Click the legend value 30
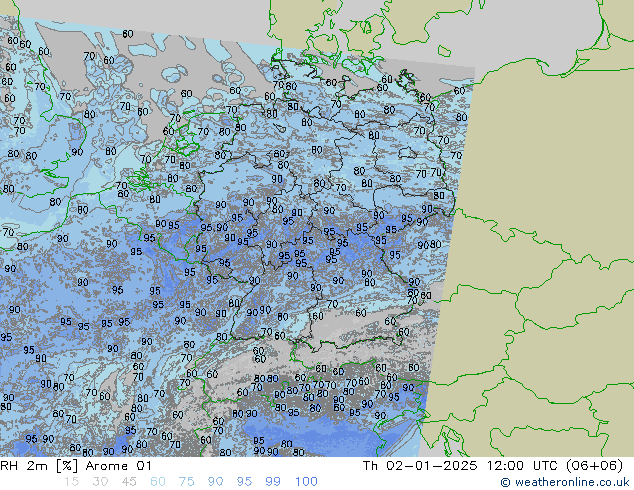Image resolution: width=634 pixels, height=490 pixels. click(x=100, y=482)
